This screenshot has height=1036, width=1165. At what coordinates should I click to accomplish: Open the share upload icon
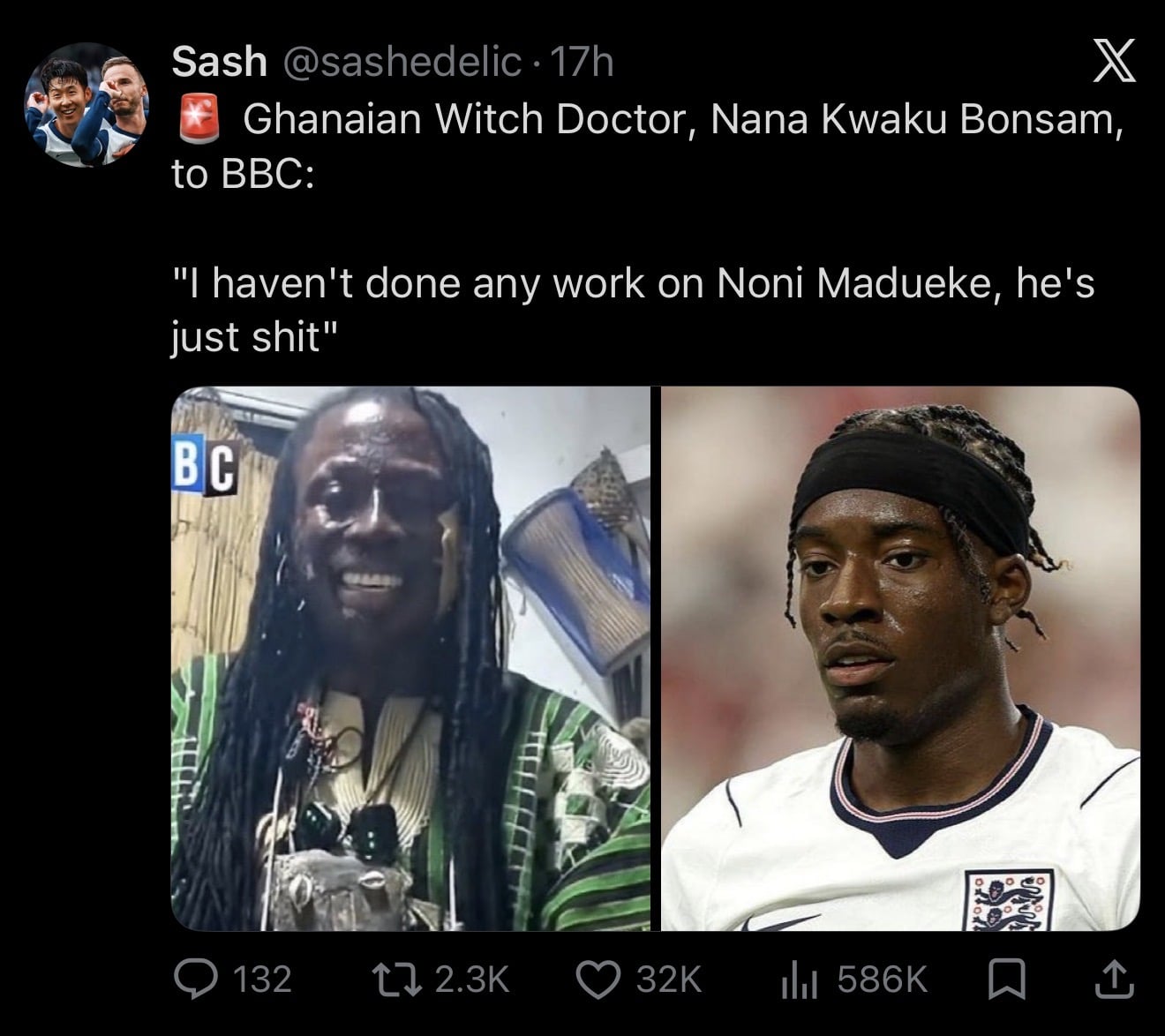click(x=1114, y=979)
